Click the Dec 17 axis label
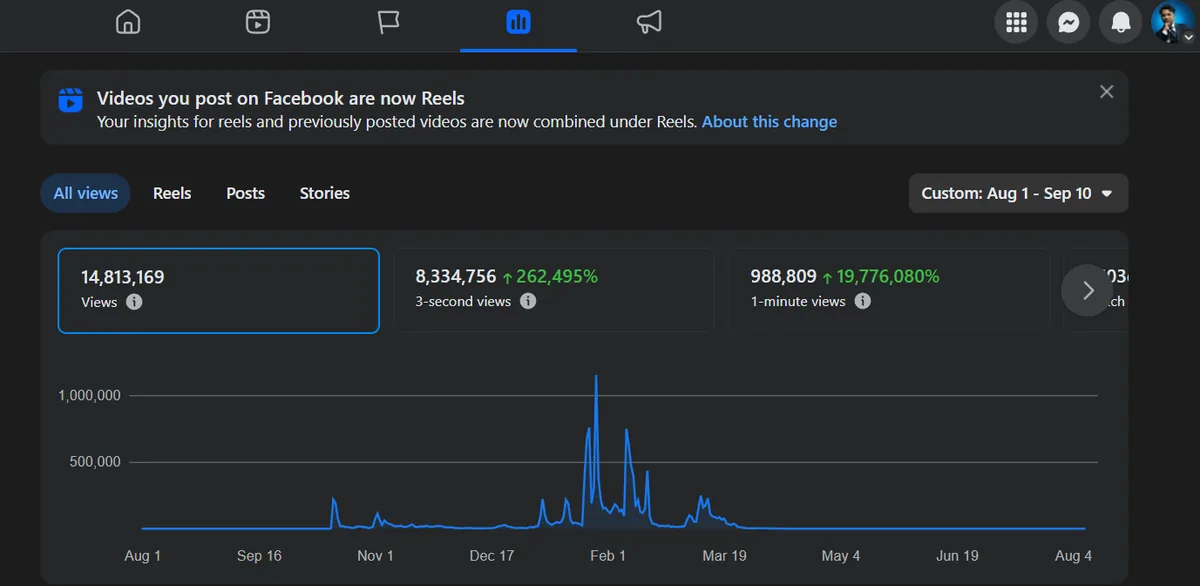The height and width of the screenshot is (586, 1200). pos(491,556)
